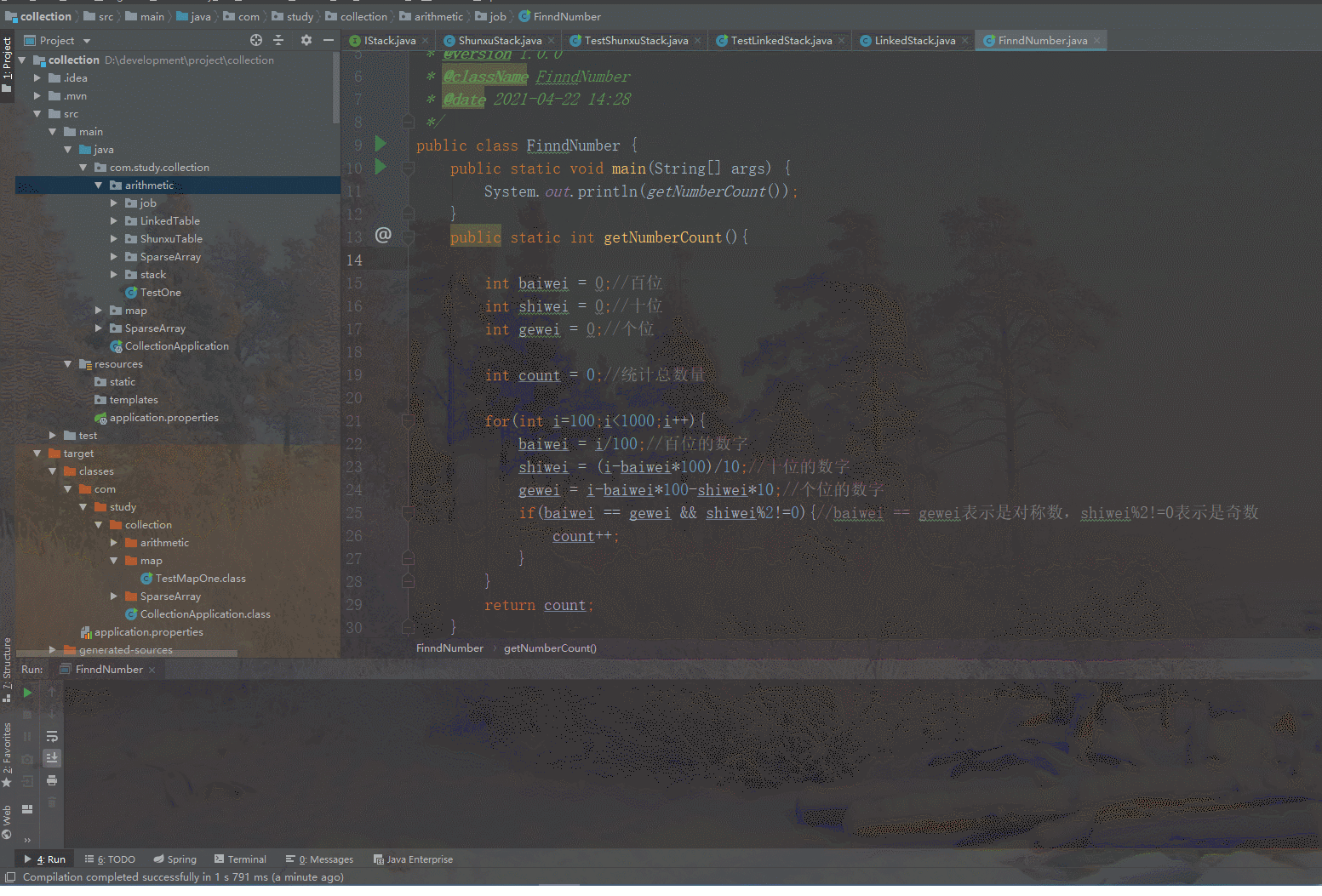The height and width of the screenshot is (896, 1322).
Task: Close the LinkedStack.java editor tab
Action: tap(964, 41)
